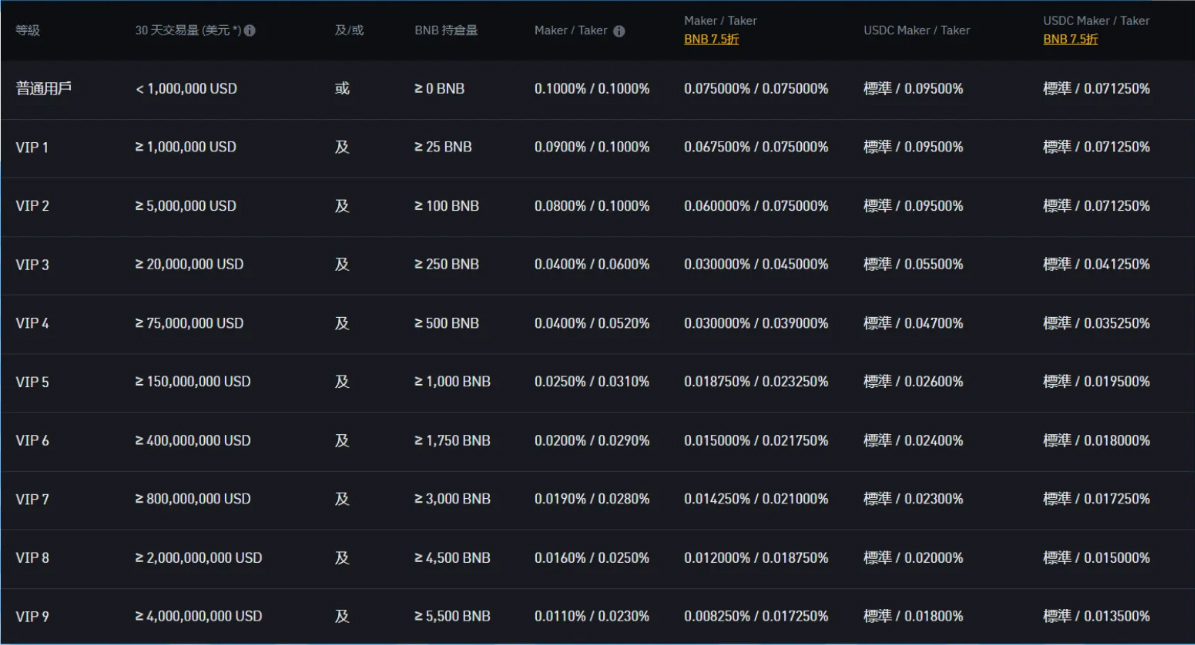Click info icon beside 30 天交易量 header

click(250, 31)
